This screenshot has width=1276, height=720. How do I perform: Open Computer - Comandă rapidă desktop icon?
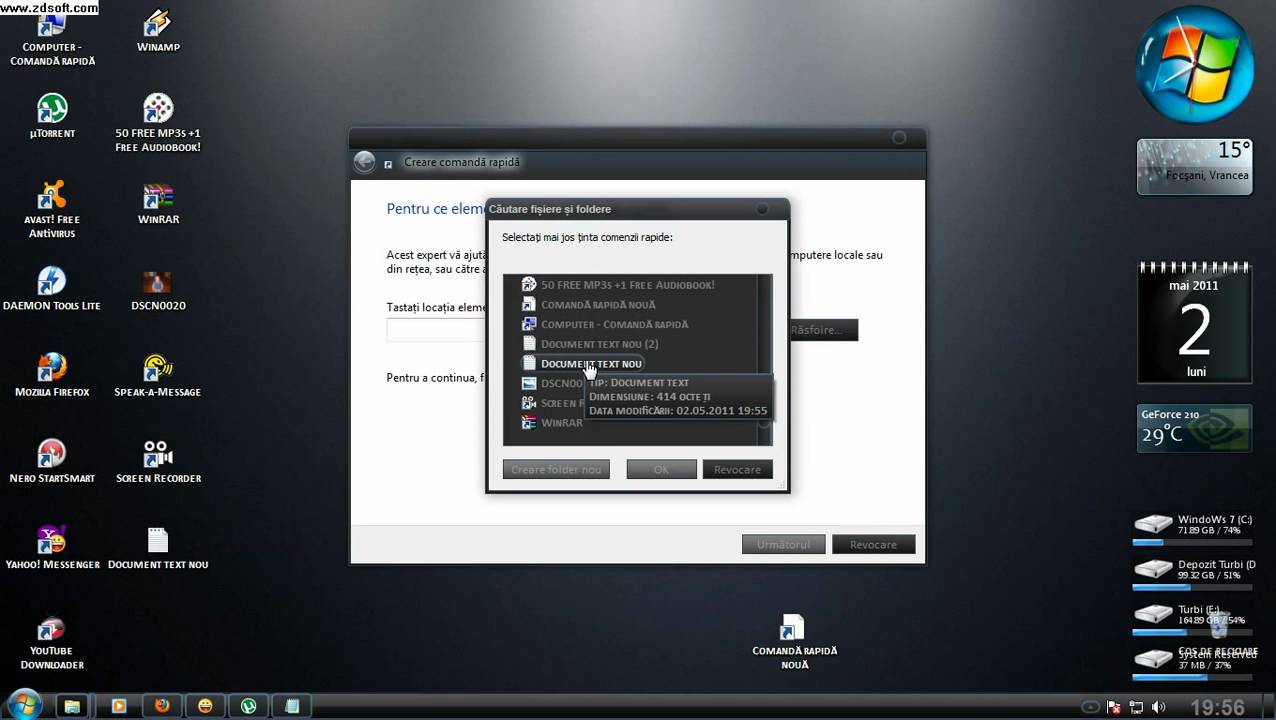coord(52,40)
